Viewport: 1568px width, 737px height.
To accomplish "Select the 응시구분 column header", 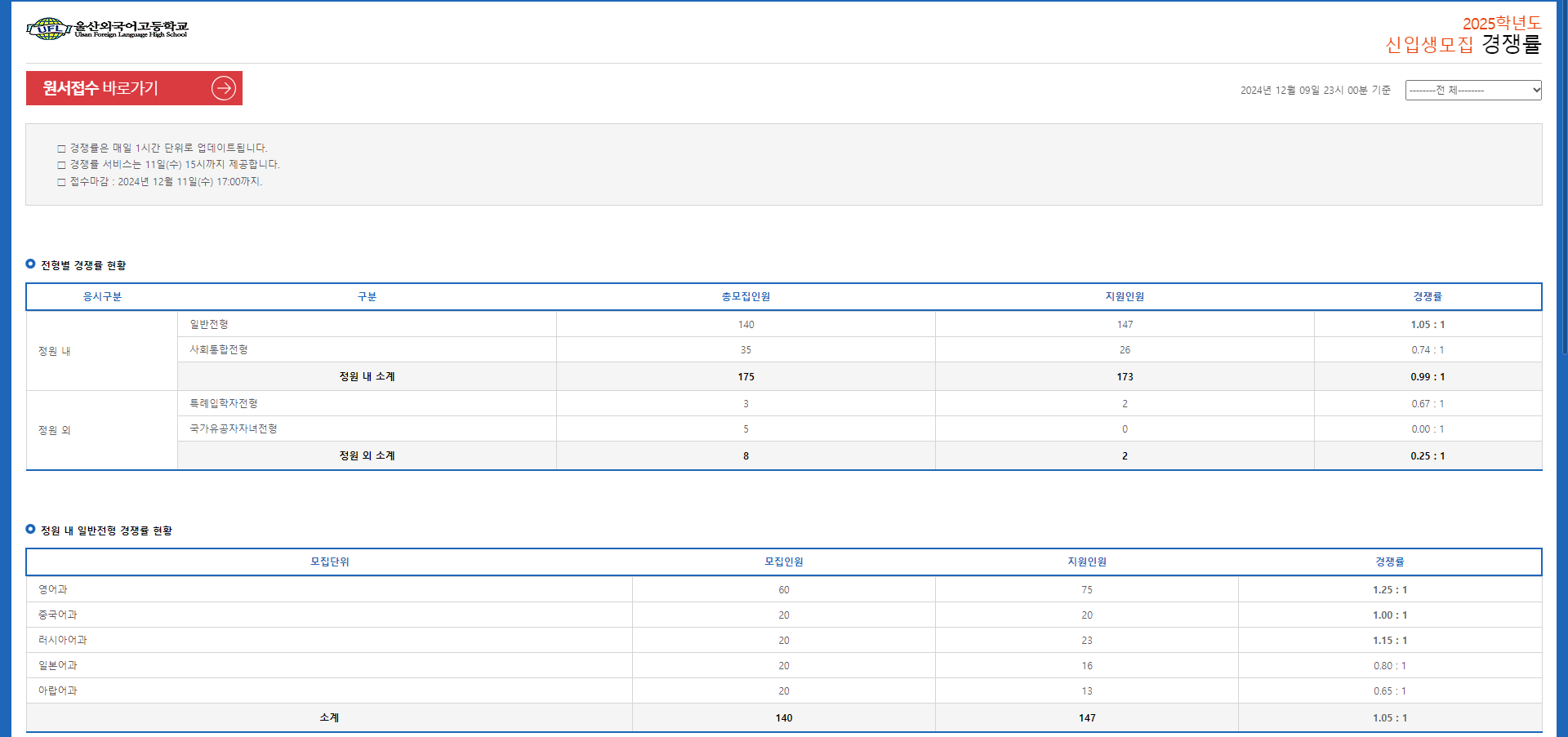I will pyautogui.click(x=102, y=297).
